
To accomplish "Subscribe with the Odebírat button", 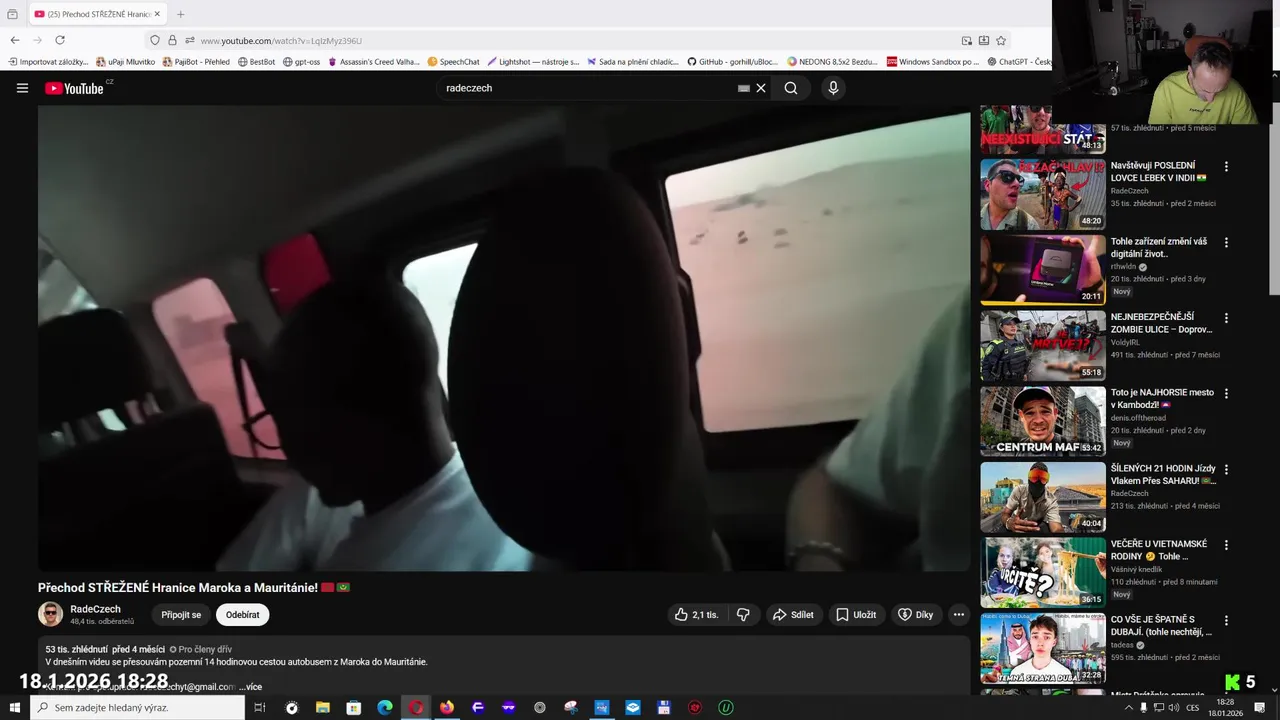I will pos(242,615).
